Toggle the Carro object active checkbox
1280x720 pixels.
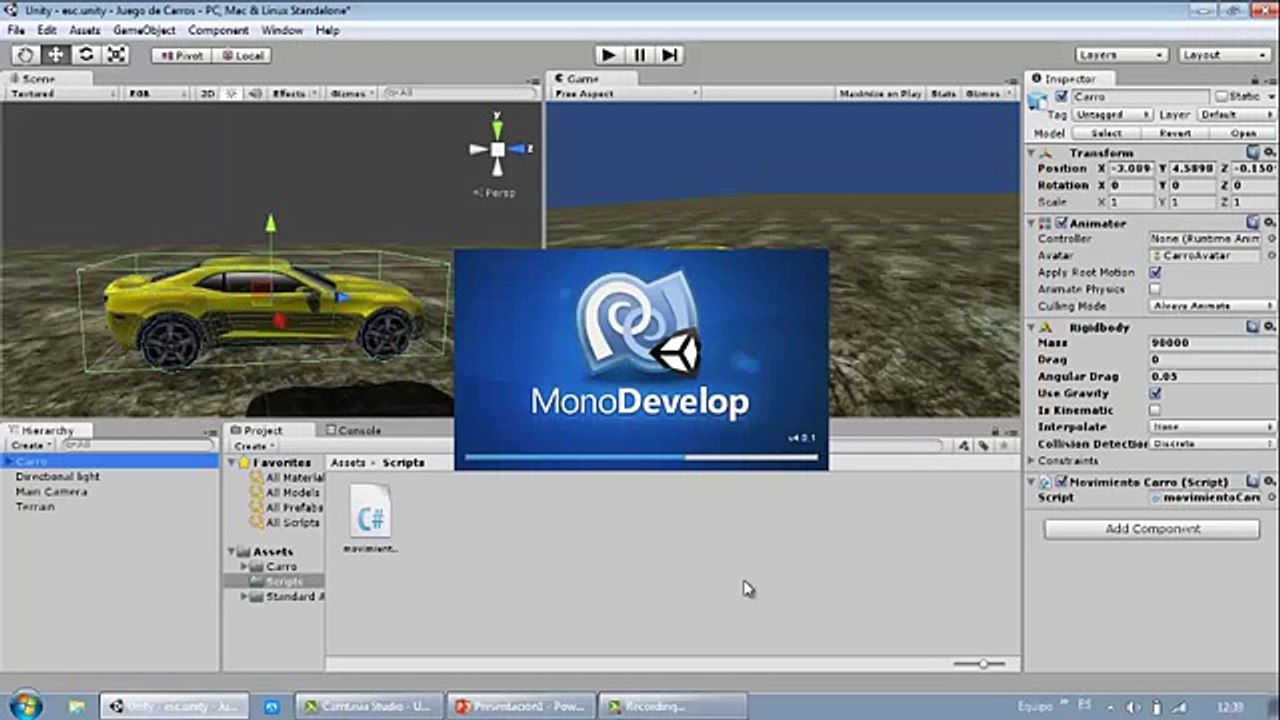coord(1062,97)
